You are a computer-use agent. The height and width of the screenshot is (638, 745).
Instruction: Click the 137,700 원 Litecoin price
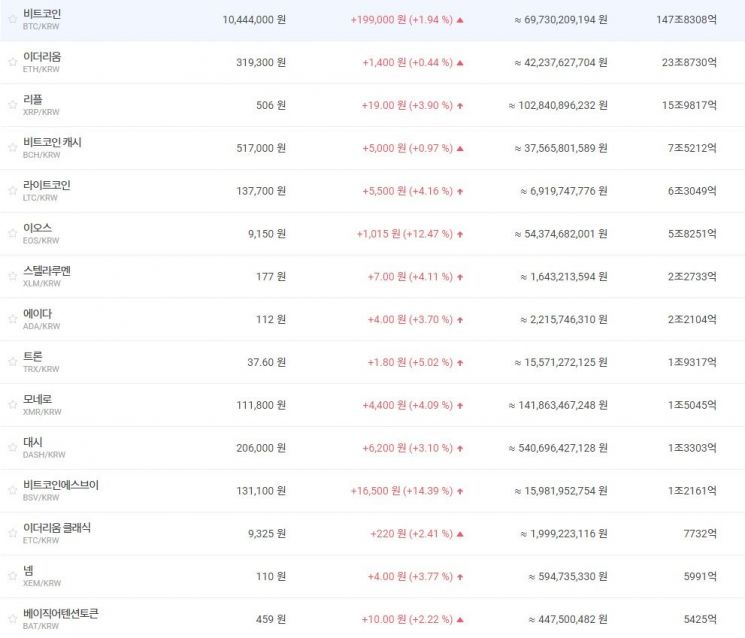coord(261,190)
